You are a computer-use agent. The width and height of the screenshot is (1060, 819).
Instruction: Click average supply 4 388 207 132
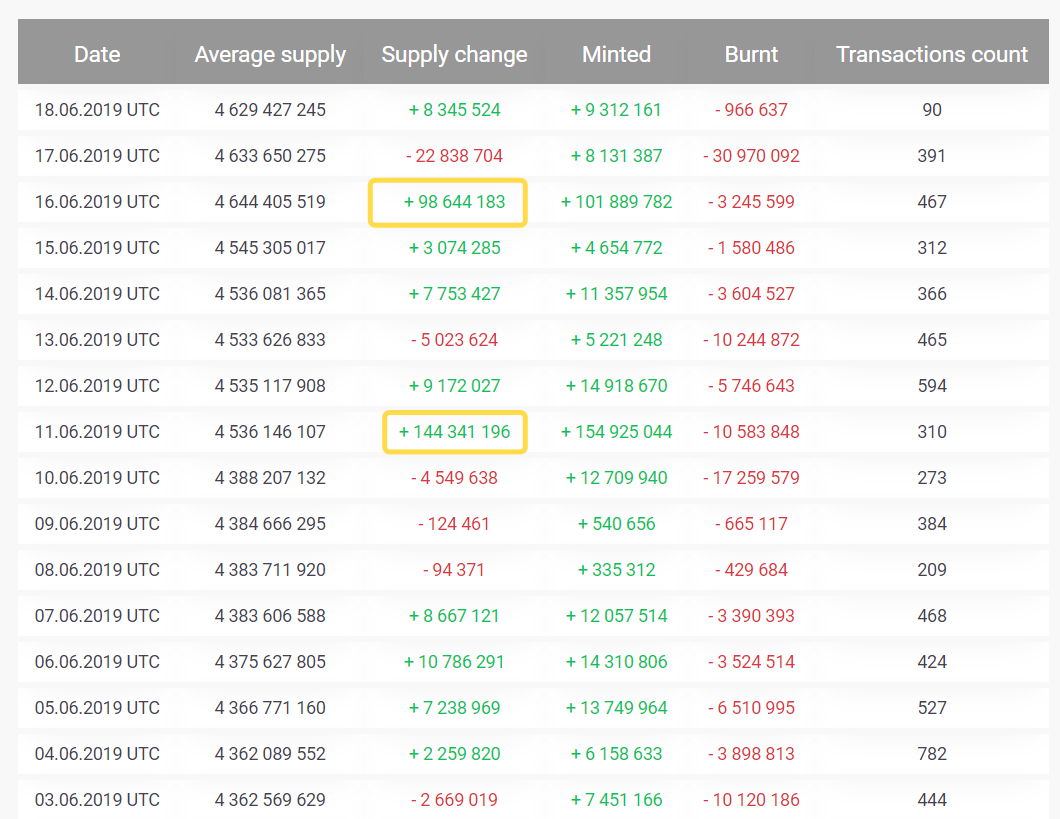click(x=270, y=477)
